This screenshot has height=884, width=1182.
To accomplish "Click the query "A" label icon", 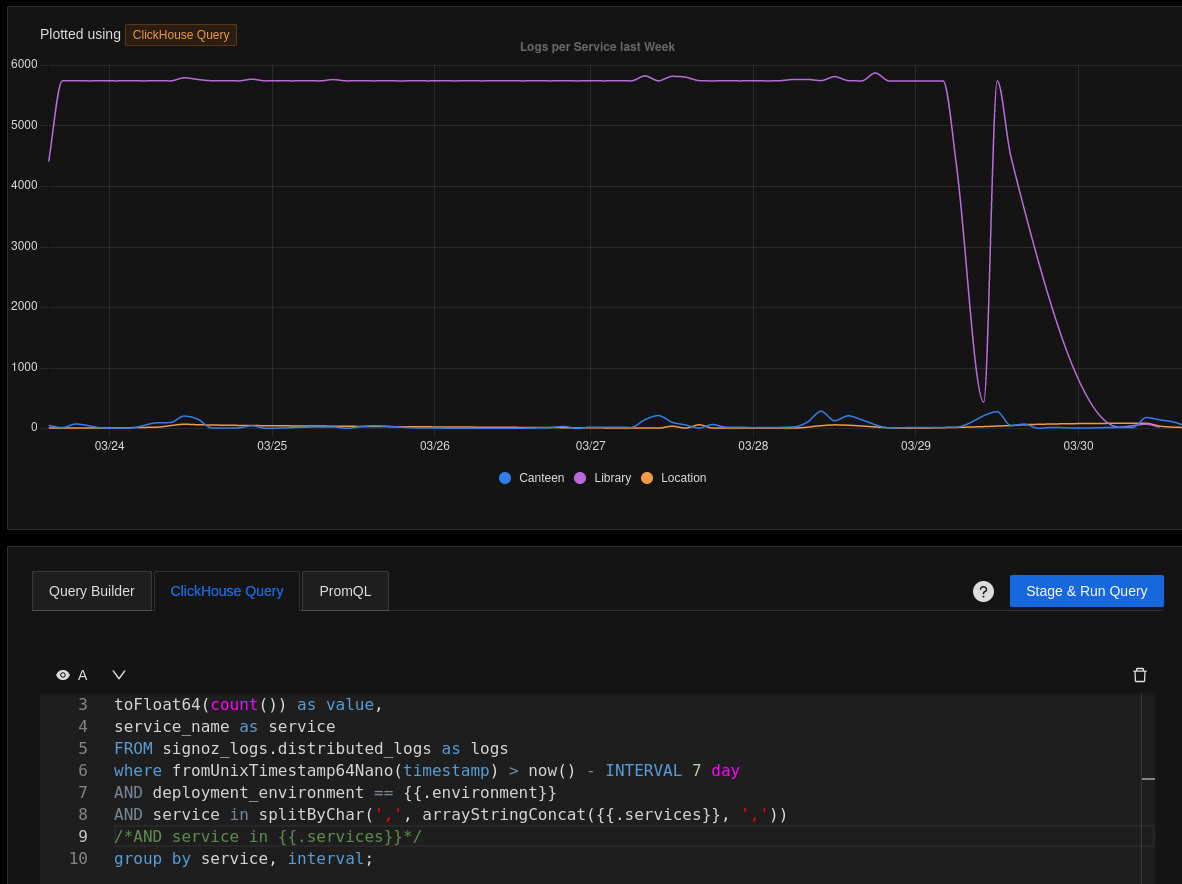I will click(82, 675).
